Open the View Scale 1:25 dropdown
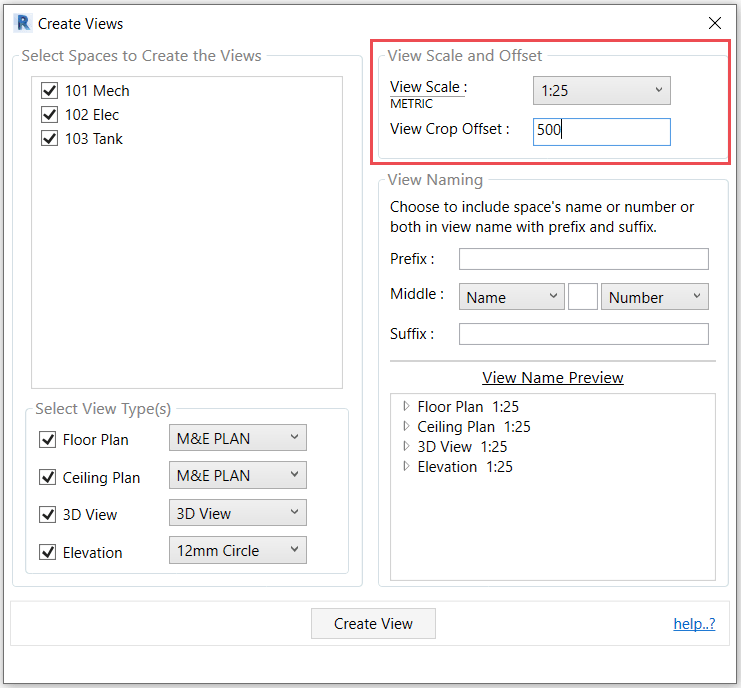 tap(601, 91)
